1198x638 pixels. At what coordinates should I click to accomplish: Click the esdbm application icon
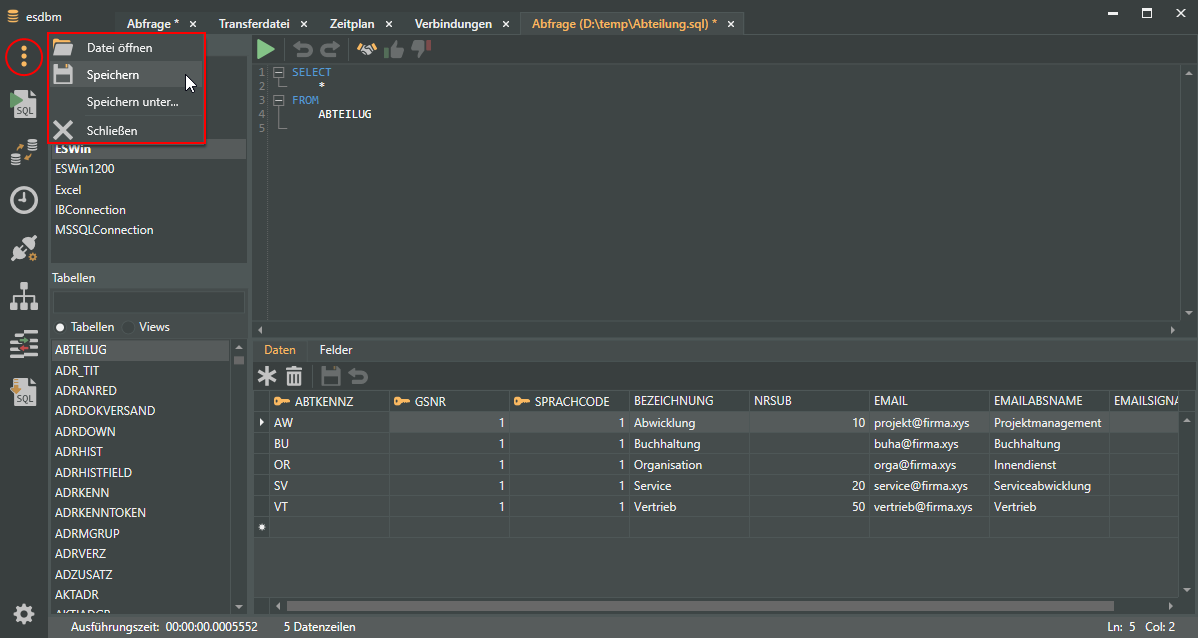tap(13, 17)
